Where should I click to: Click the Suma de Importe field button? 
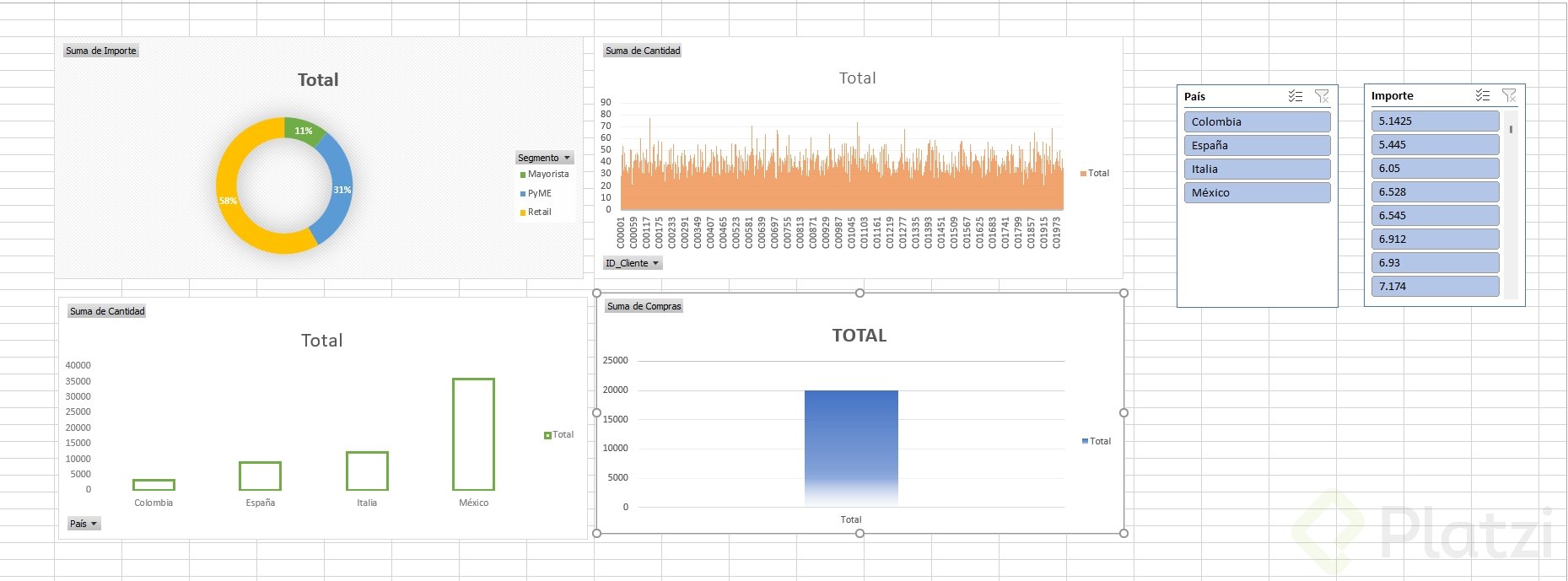point(100,51)
